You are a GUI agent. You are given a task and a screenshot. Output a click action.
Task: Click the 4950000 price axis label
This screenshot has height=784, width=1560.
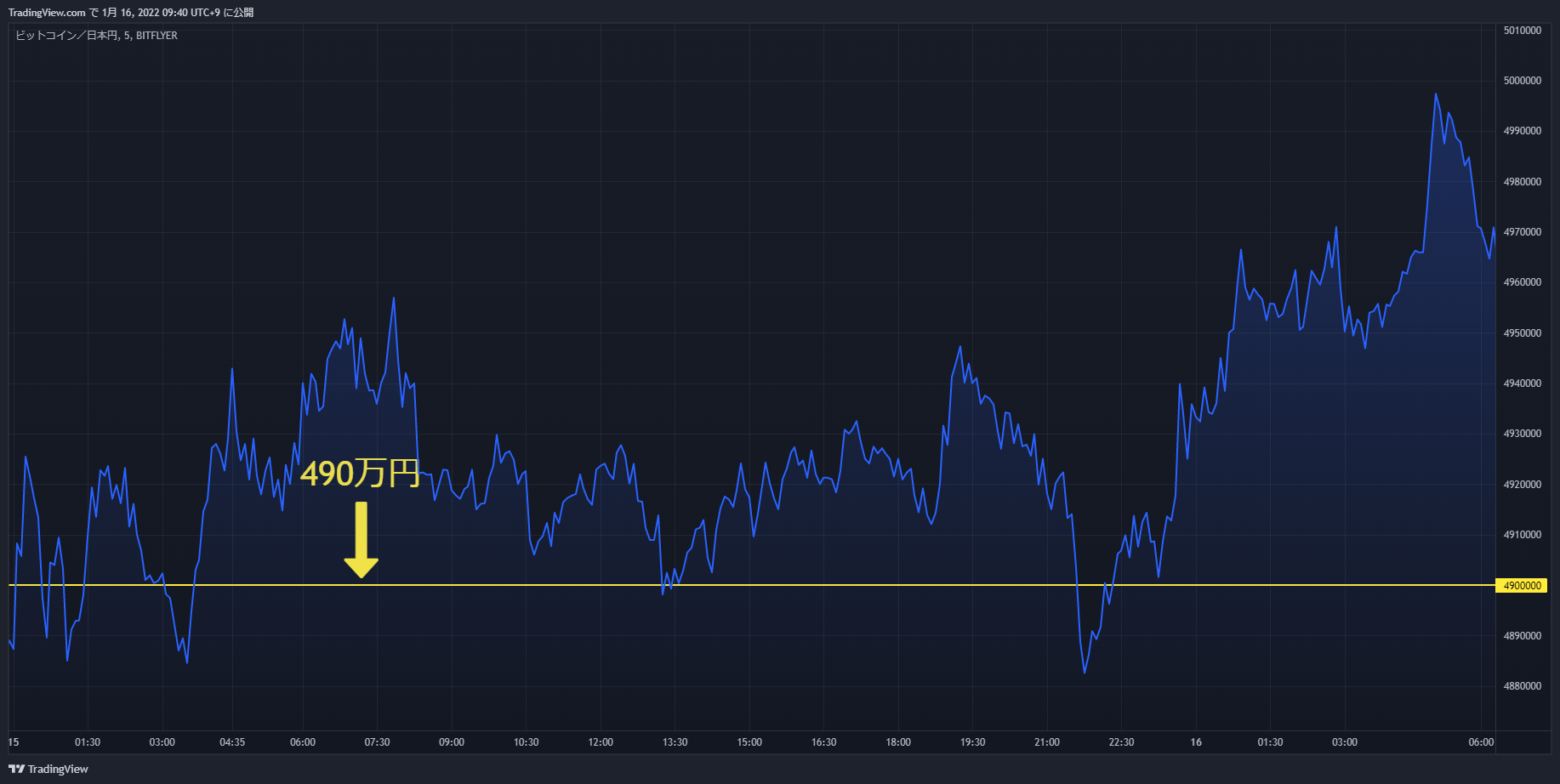[1523, 333]
